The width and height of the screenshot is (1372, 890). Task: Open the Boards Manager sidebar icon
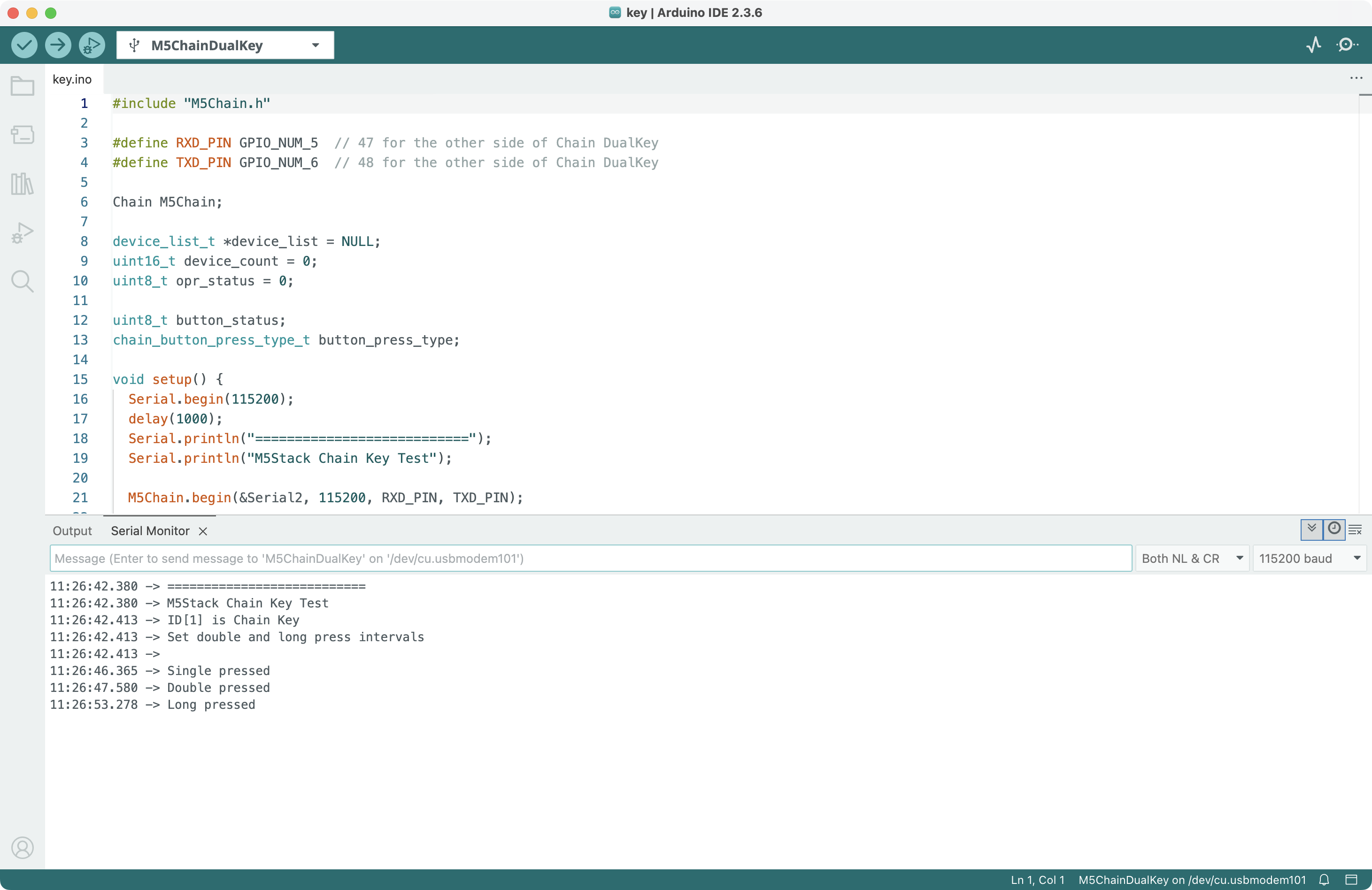coord(23,135)
